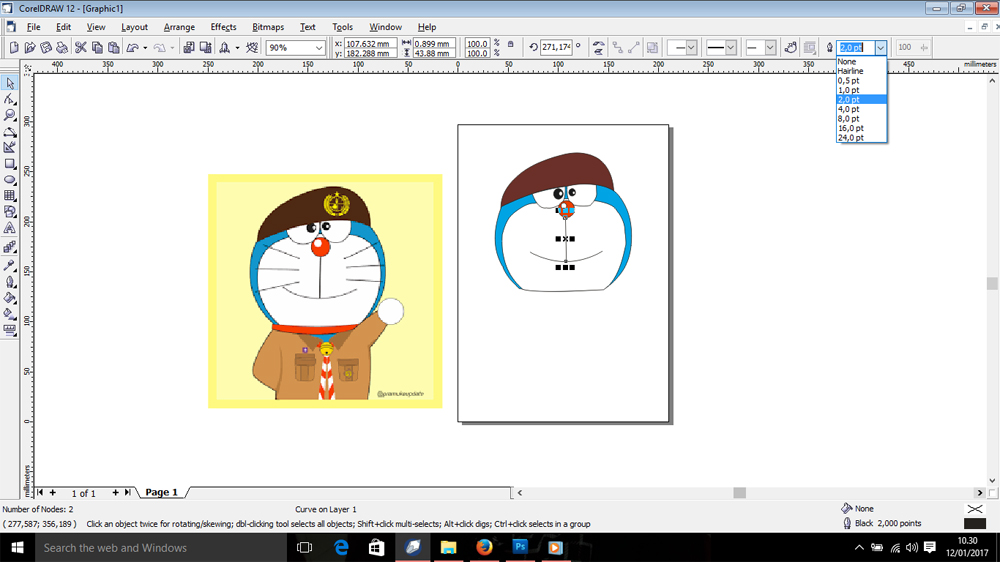
Task: Open Photoshop from the taskbar
Action: click(x=520, y=547)
